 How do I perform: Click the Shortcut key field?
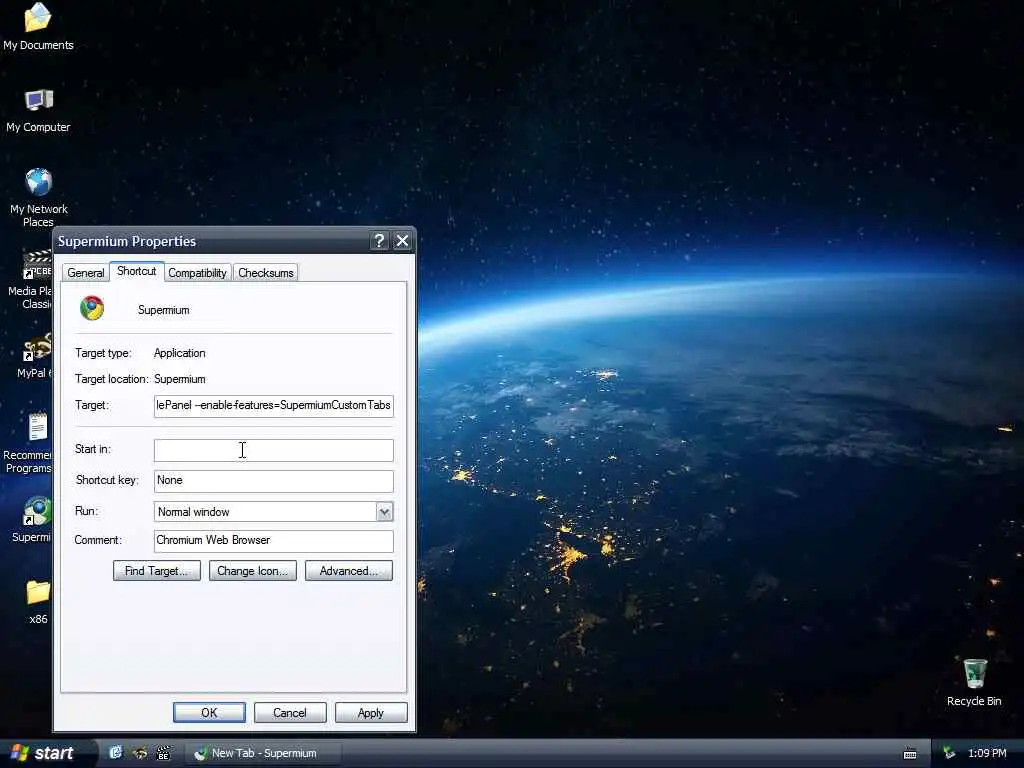[x=274, y=481]
